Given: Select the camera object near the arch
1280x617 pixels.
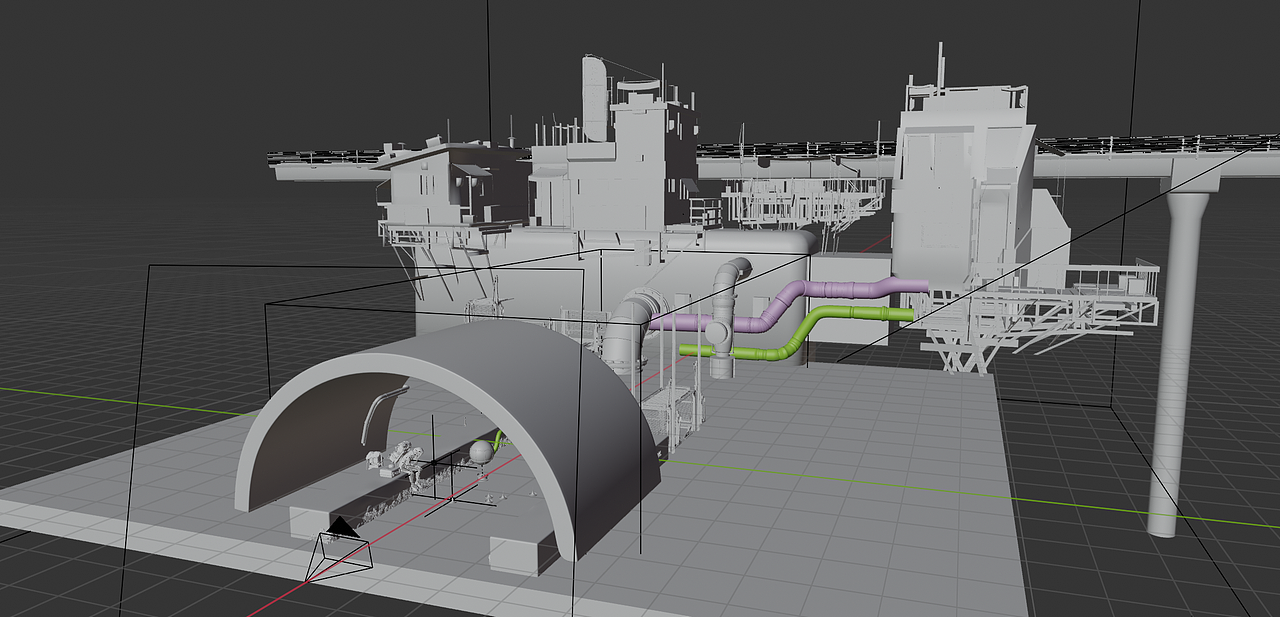Looking at the screenshot, I should point(340,548).
